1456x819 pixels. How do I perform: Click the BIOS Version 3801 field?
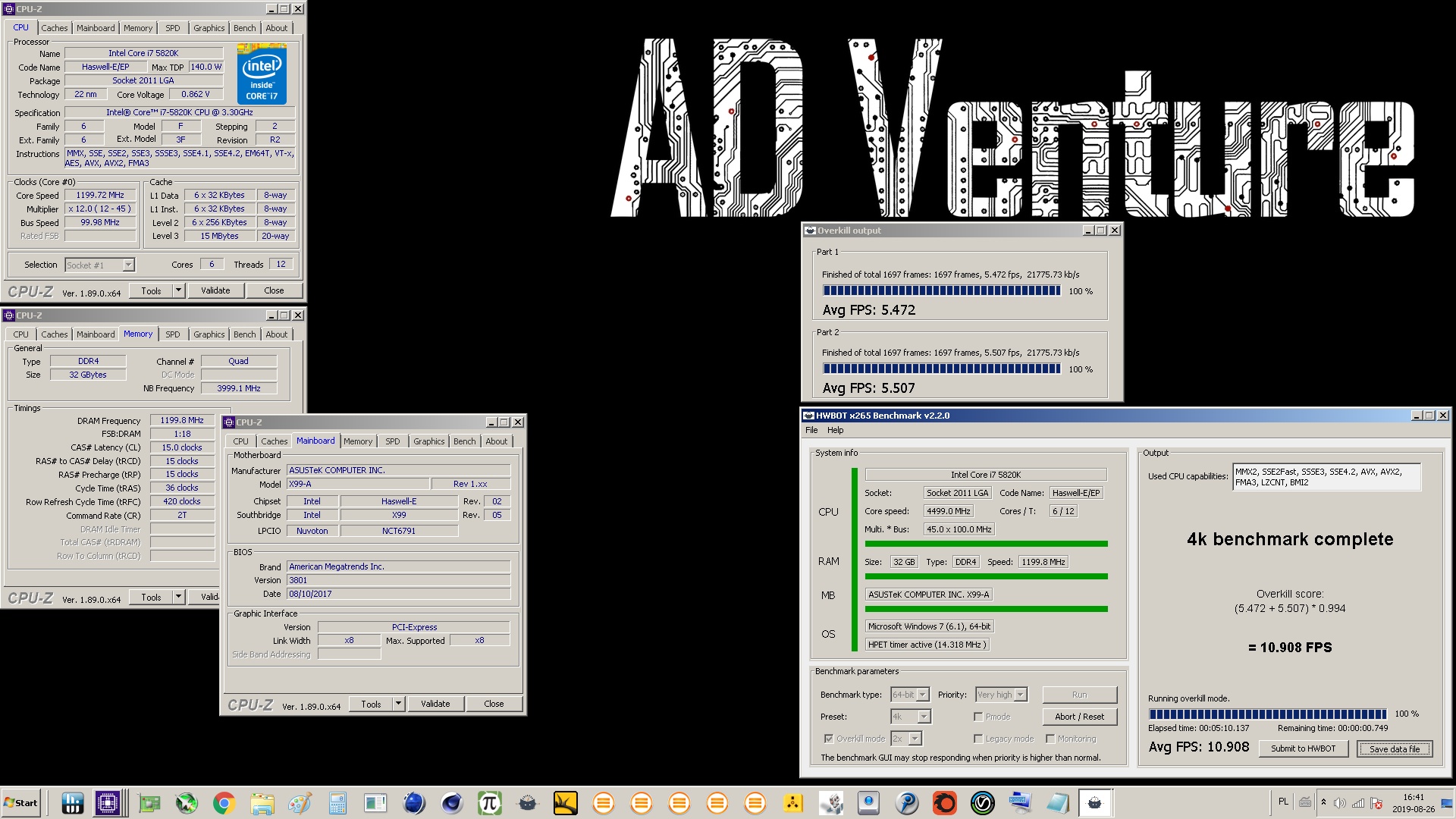coord(398,580)
